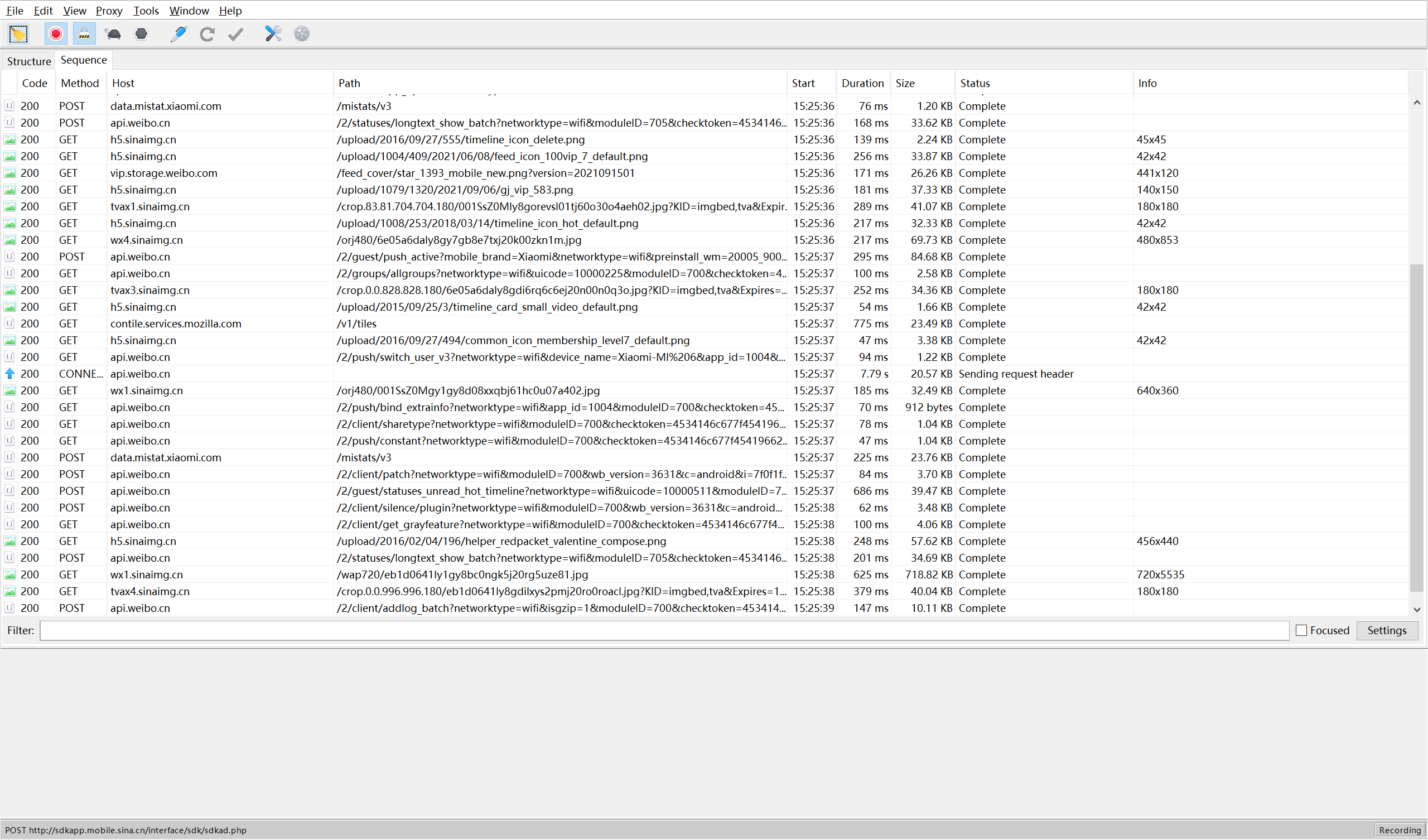The image size is (1428, 840).
Task: Sort by the Duration column header
Action: [862, 83]
